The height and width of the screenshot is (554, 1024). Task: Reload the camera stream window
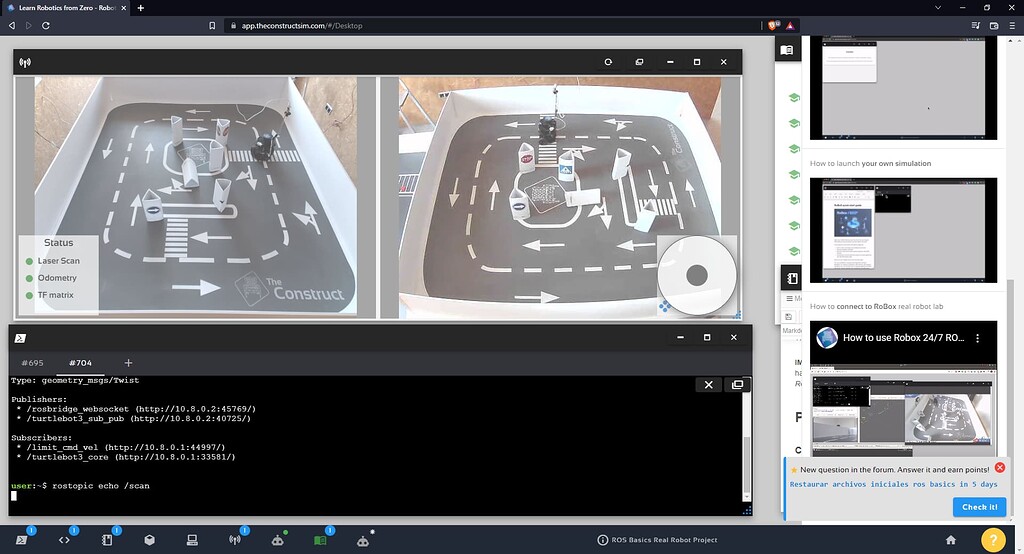tap(608, 62)
